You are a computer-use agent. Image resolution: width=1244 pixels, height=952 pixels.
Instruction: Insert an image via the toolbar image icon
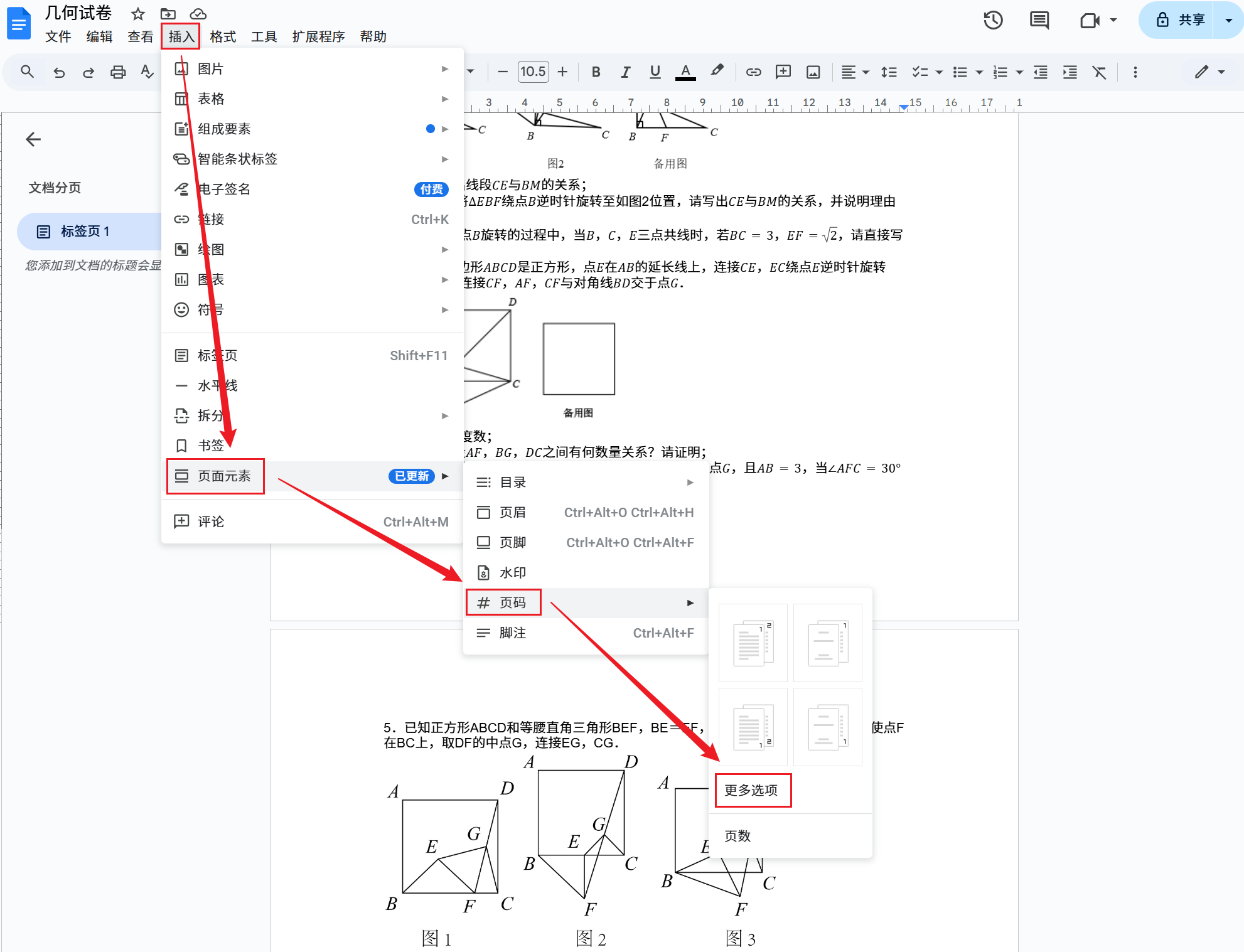pos(812,72)
